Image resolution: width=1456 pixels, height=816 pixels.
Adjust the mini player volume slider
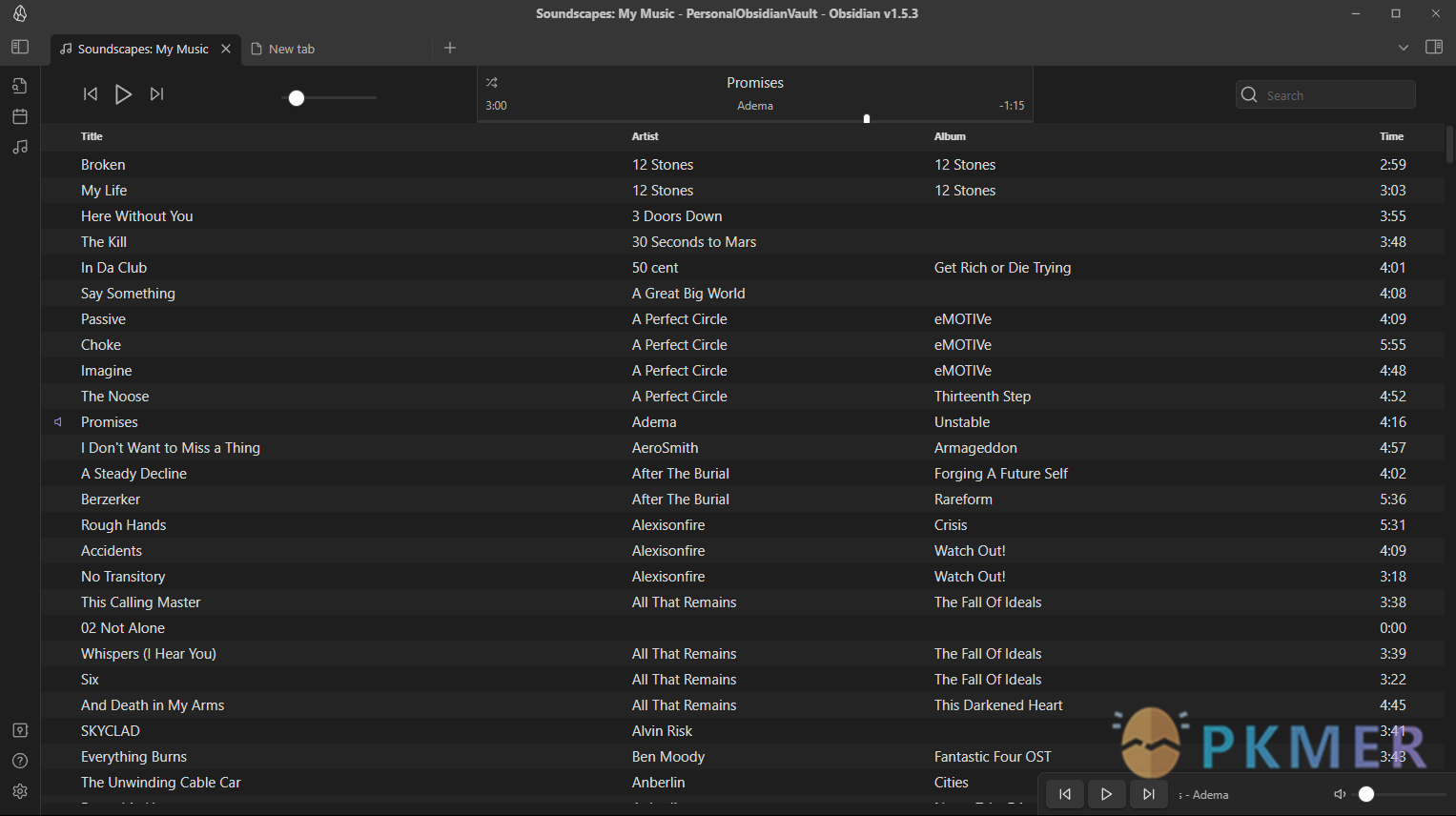point(1402,794)
